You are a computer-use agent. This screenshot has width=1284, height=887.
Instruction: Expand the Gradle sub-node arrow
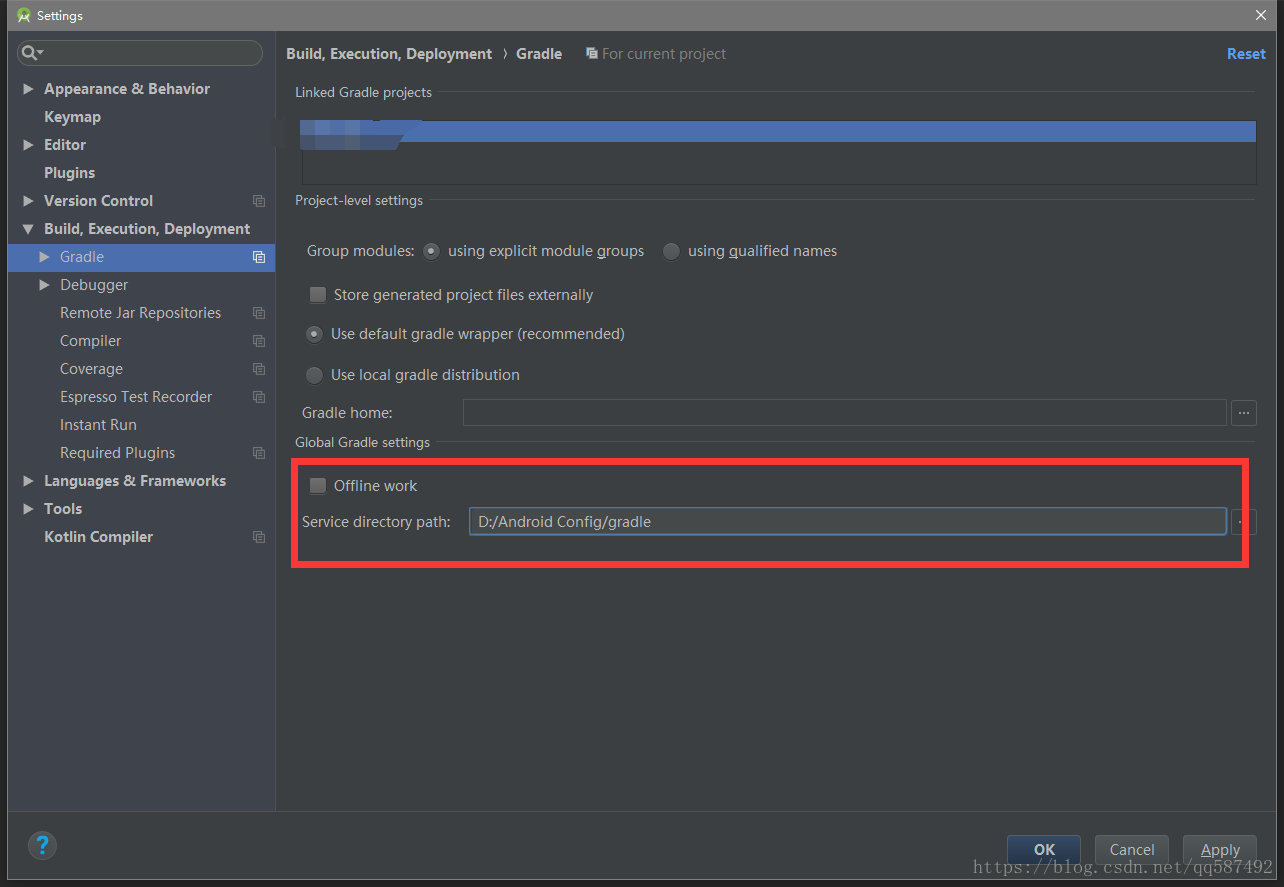(44, 257)
